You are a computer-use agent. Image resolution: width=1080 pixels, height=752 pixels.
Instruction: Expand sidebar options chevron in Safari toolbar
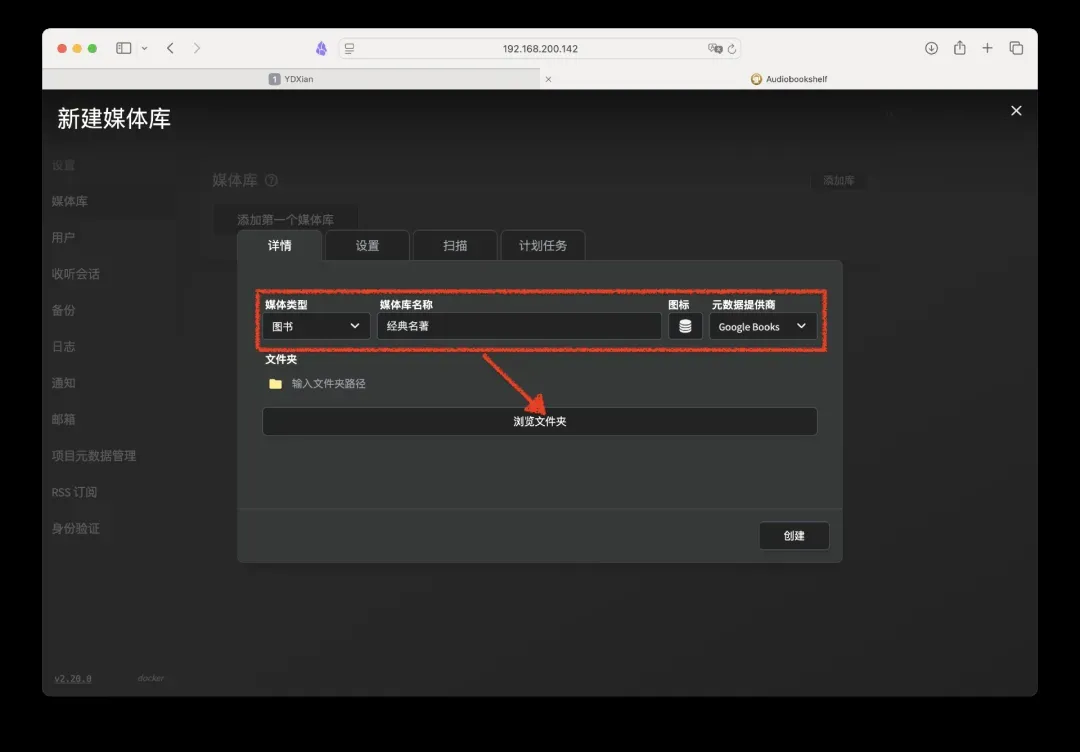(145, 48)
